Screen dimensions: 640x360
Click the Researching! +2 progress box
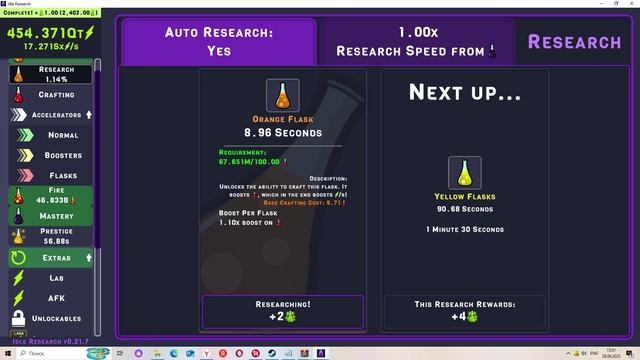point(283,312)
